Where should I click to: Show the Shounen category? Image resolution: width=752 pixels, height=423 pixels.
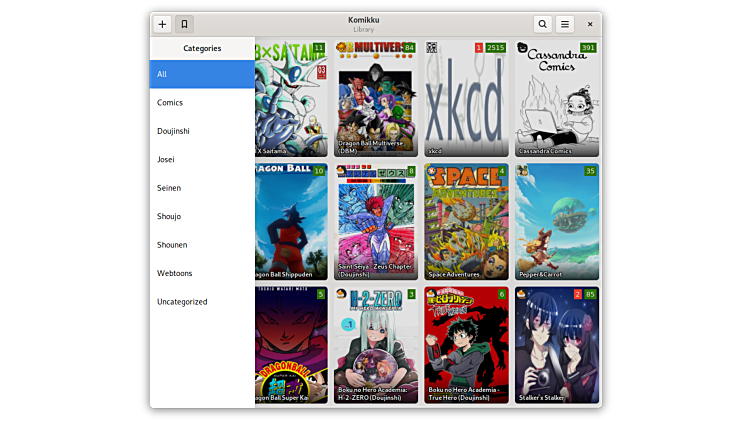[202, 244]
